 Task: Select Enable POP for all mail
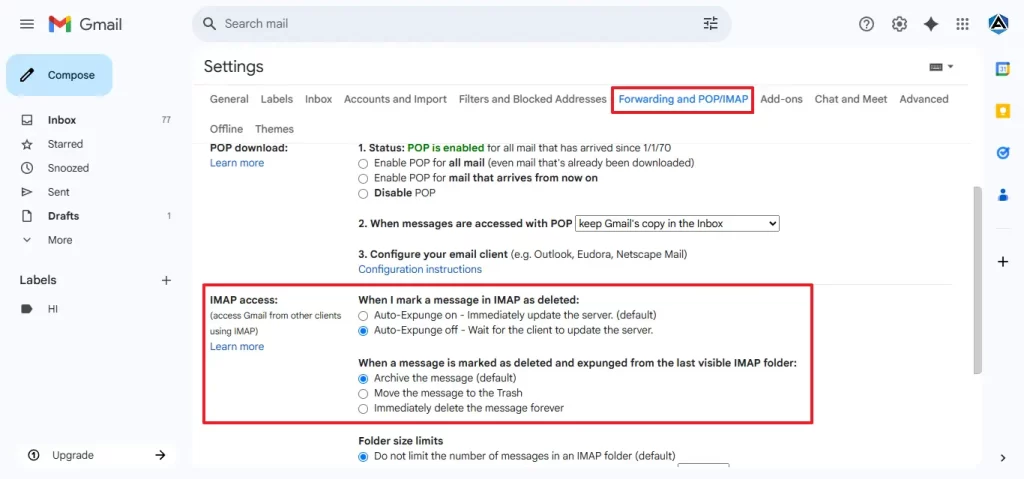pyautogui.click(x=363, y=163)
